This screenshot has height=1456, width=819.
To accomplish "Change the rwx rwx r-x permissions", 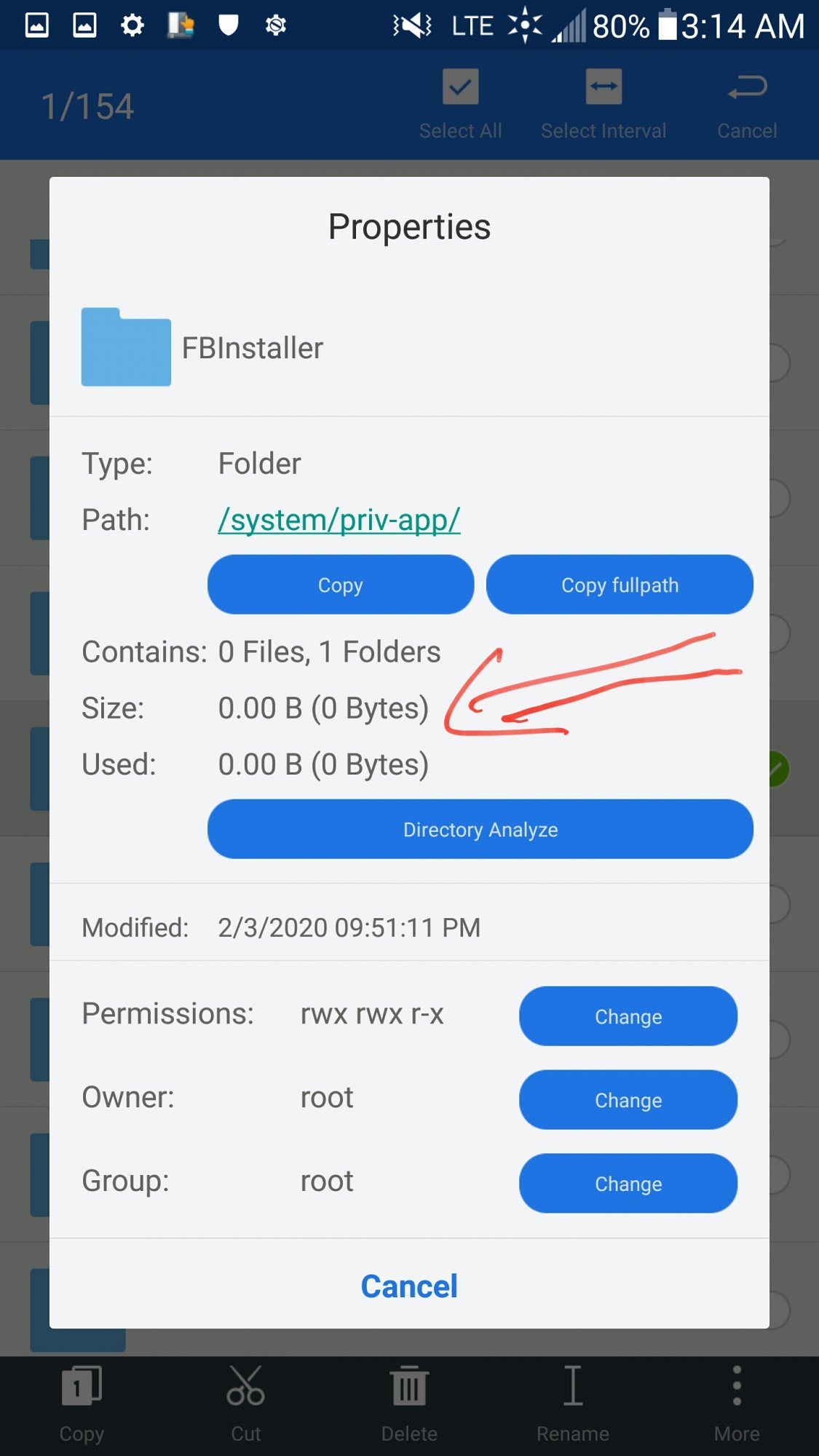I will point(628,1016).
